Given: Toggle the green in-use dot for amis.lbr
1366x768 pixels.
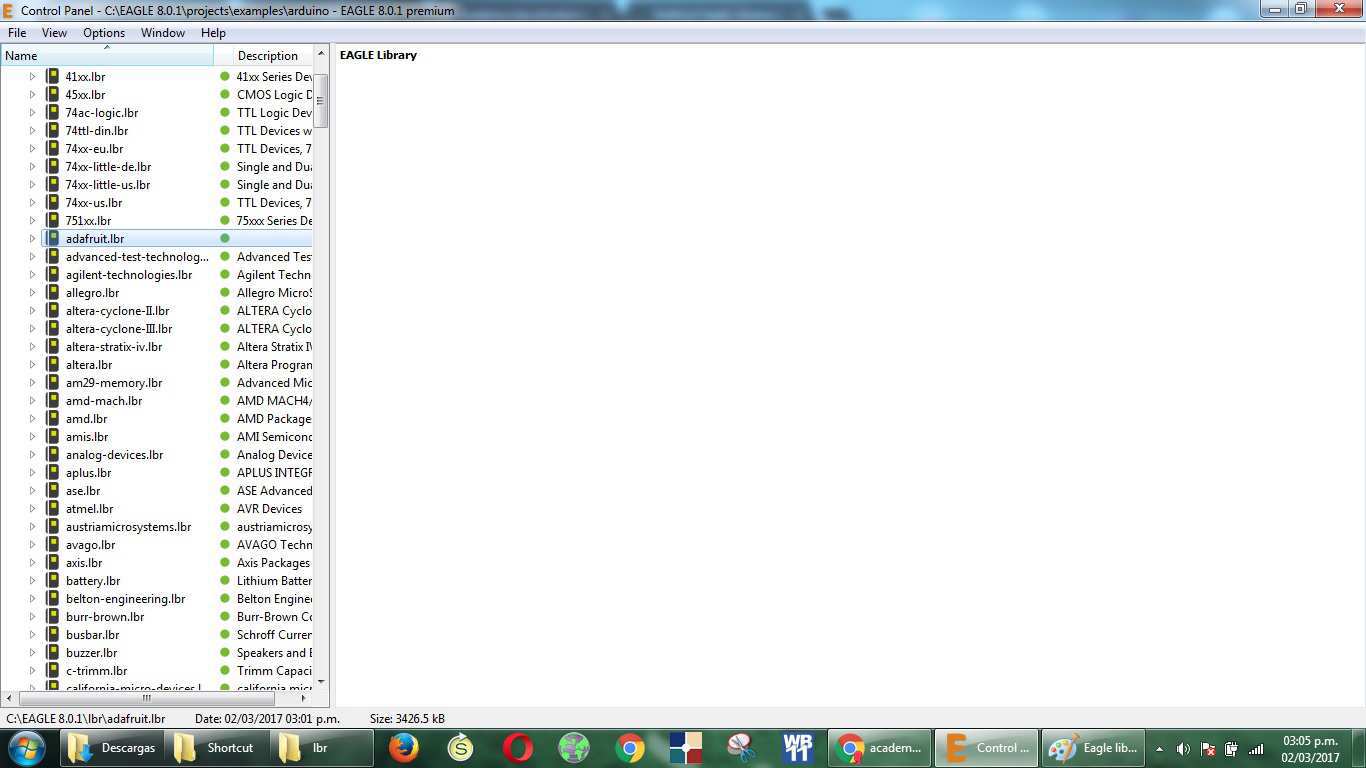Looking at the screenshot, I should coord(225,436).
